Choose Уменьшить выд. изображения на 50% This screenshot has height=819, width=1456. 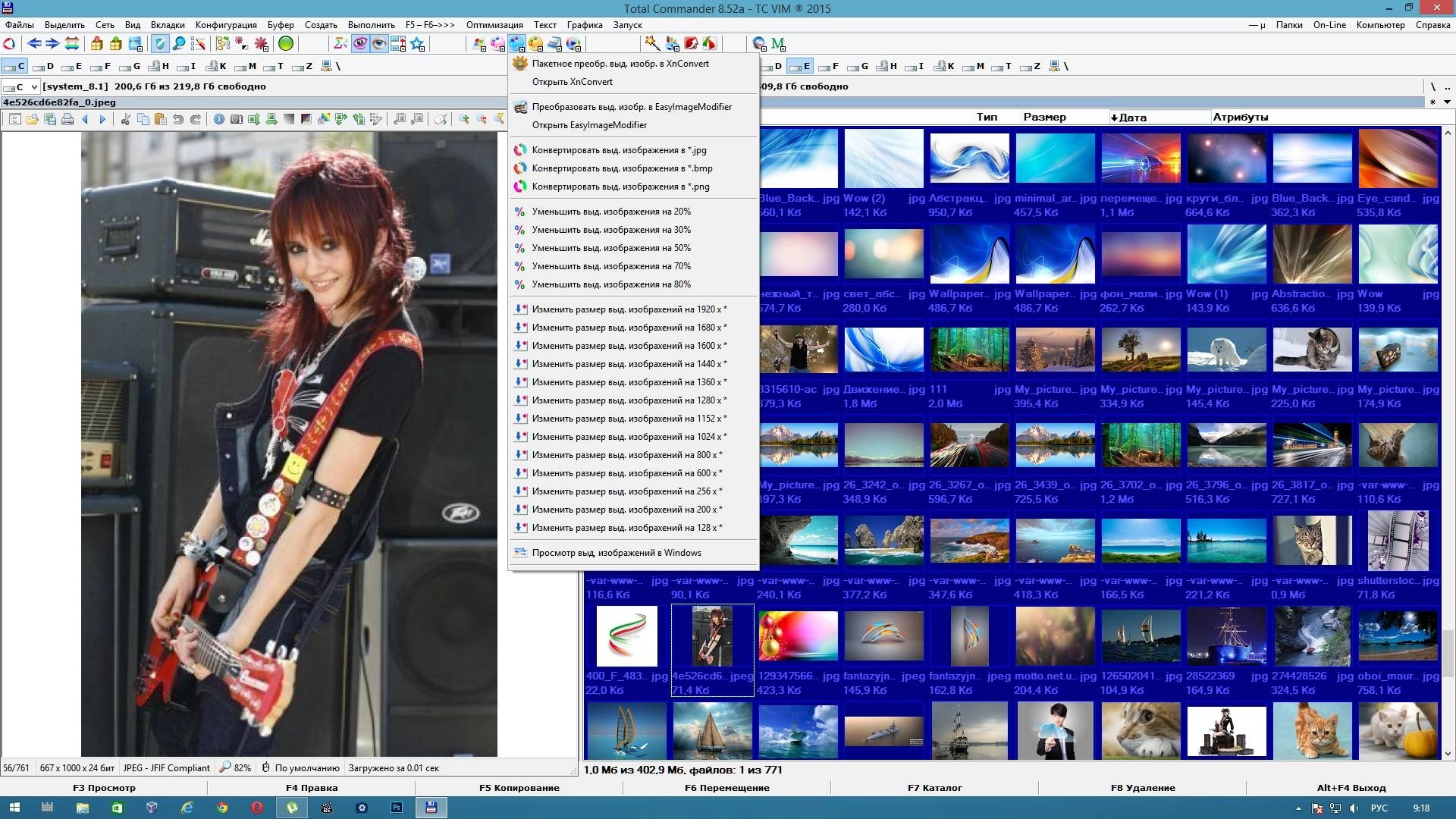pyautogui.click(x=634, y=248)
